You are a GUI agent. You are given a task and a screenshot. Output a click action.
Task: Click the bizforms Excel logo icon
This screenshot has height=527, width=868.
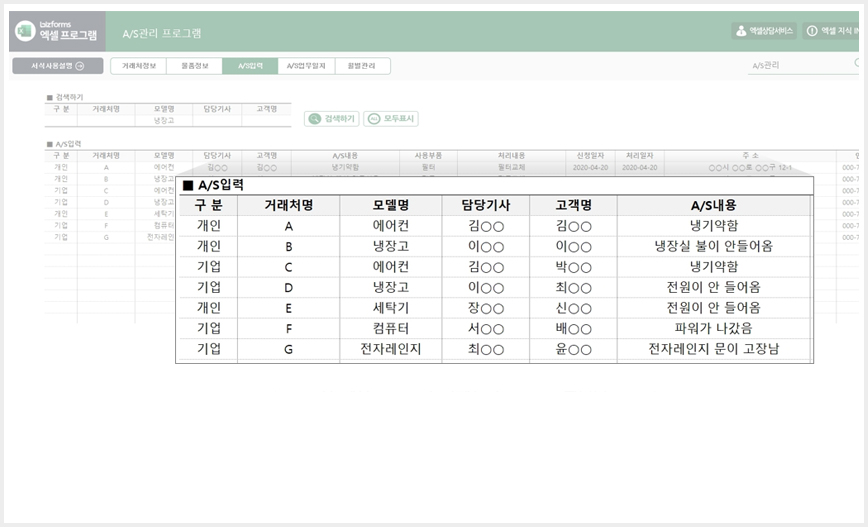click(x=25, y=31)
